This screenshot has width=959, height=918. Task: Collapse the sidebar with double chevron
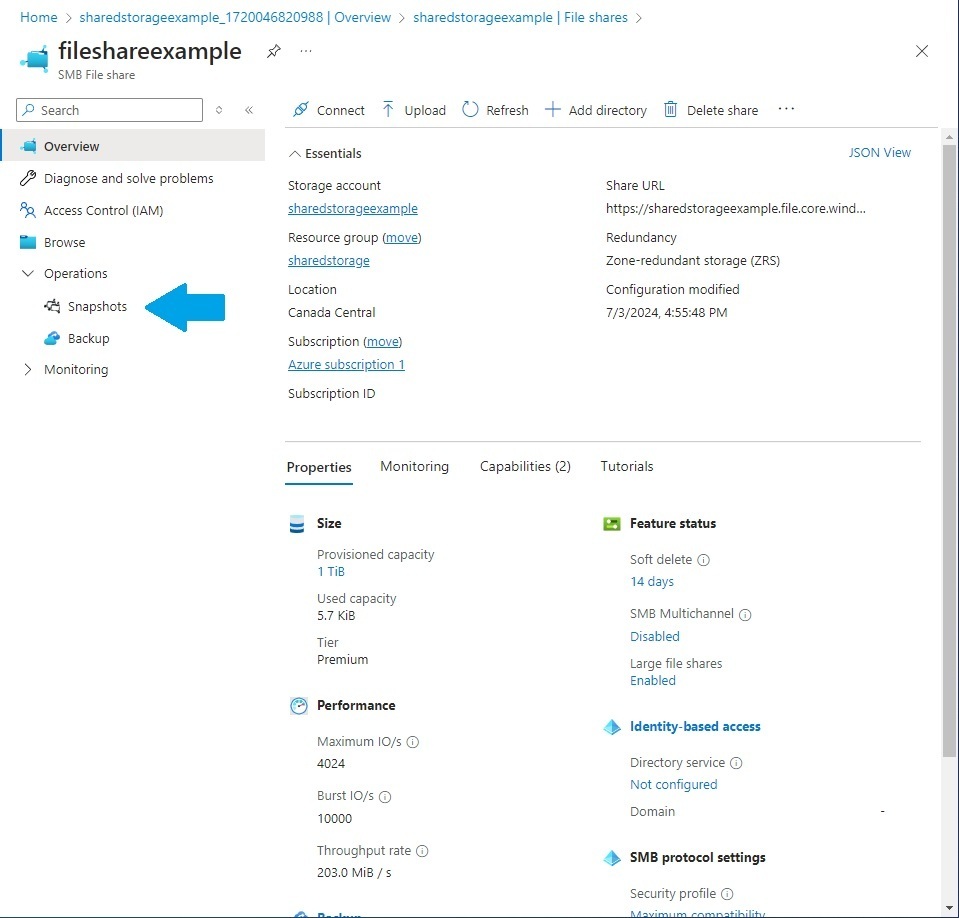click(x=249, y=110)
